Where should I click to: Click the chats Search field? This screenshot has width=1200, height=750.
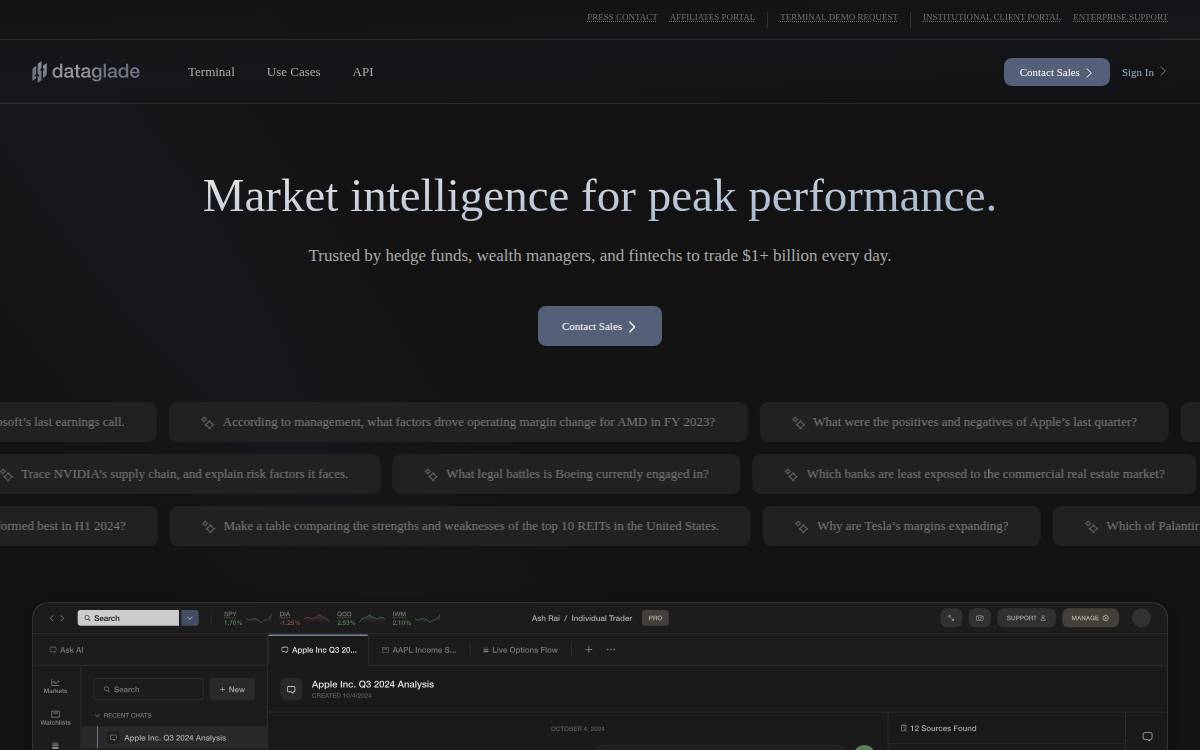coord(148,689)
